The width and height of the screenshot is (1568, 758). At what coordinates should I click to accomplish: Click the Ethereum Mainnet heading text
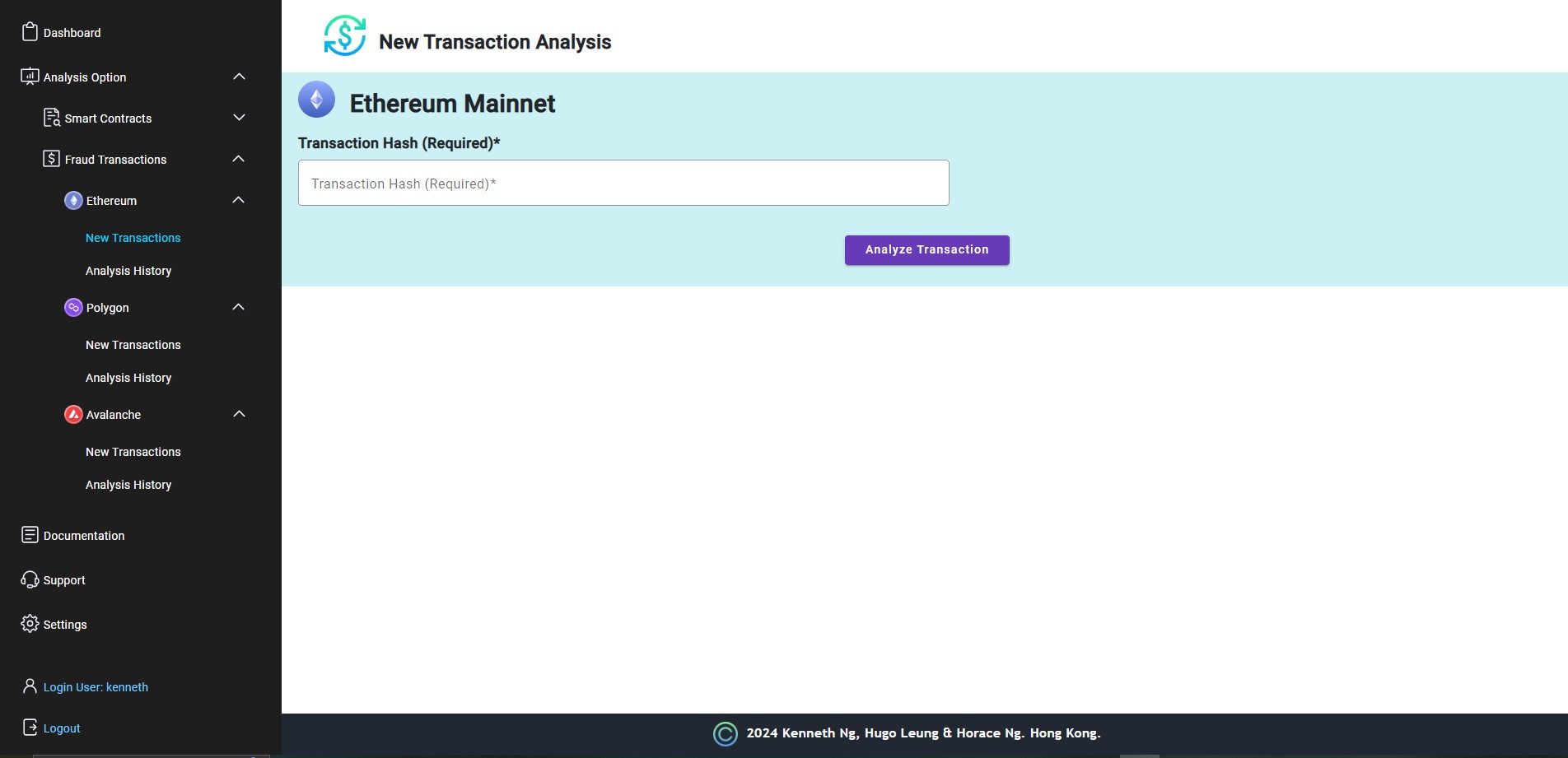(452, 104)
